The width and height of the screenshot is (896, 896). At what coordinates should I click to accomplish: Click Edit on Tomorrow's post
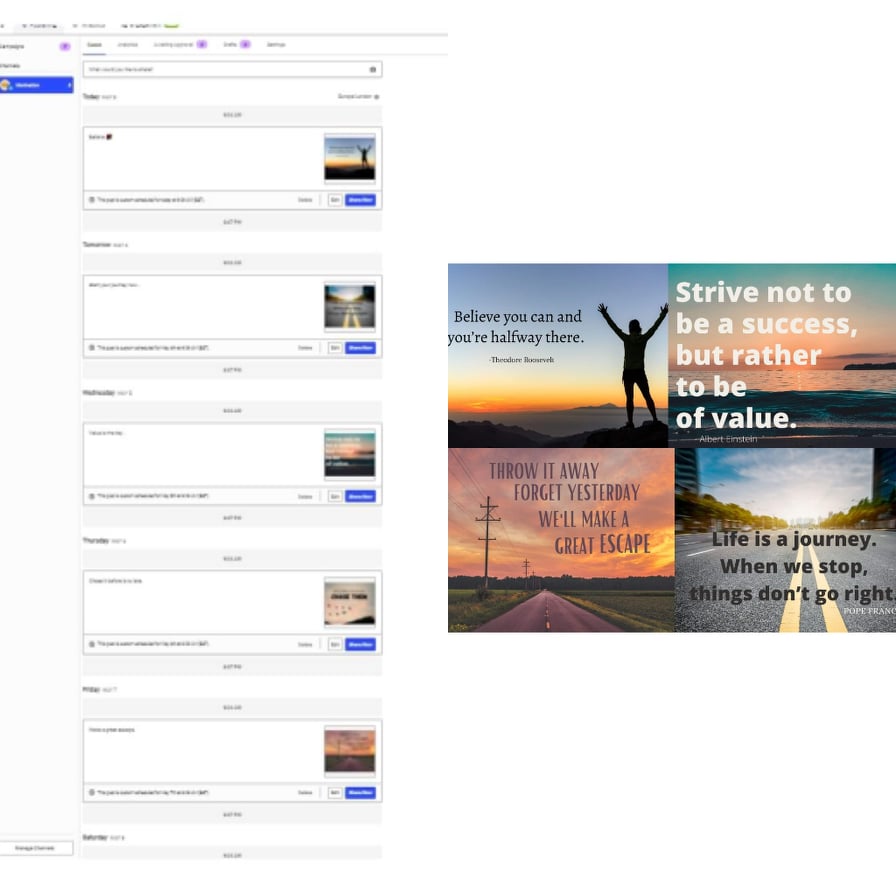click(335, 348)
